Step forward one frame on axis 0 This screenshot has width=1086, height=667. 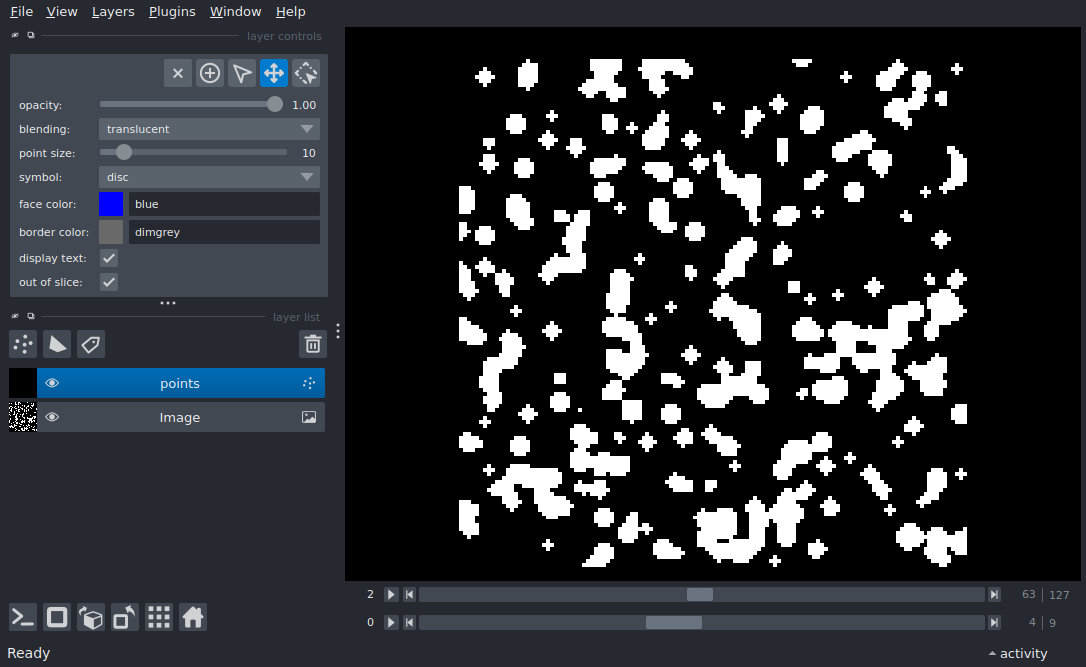pyautogui.click(x=994, y=622)
